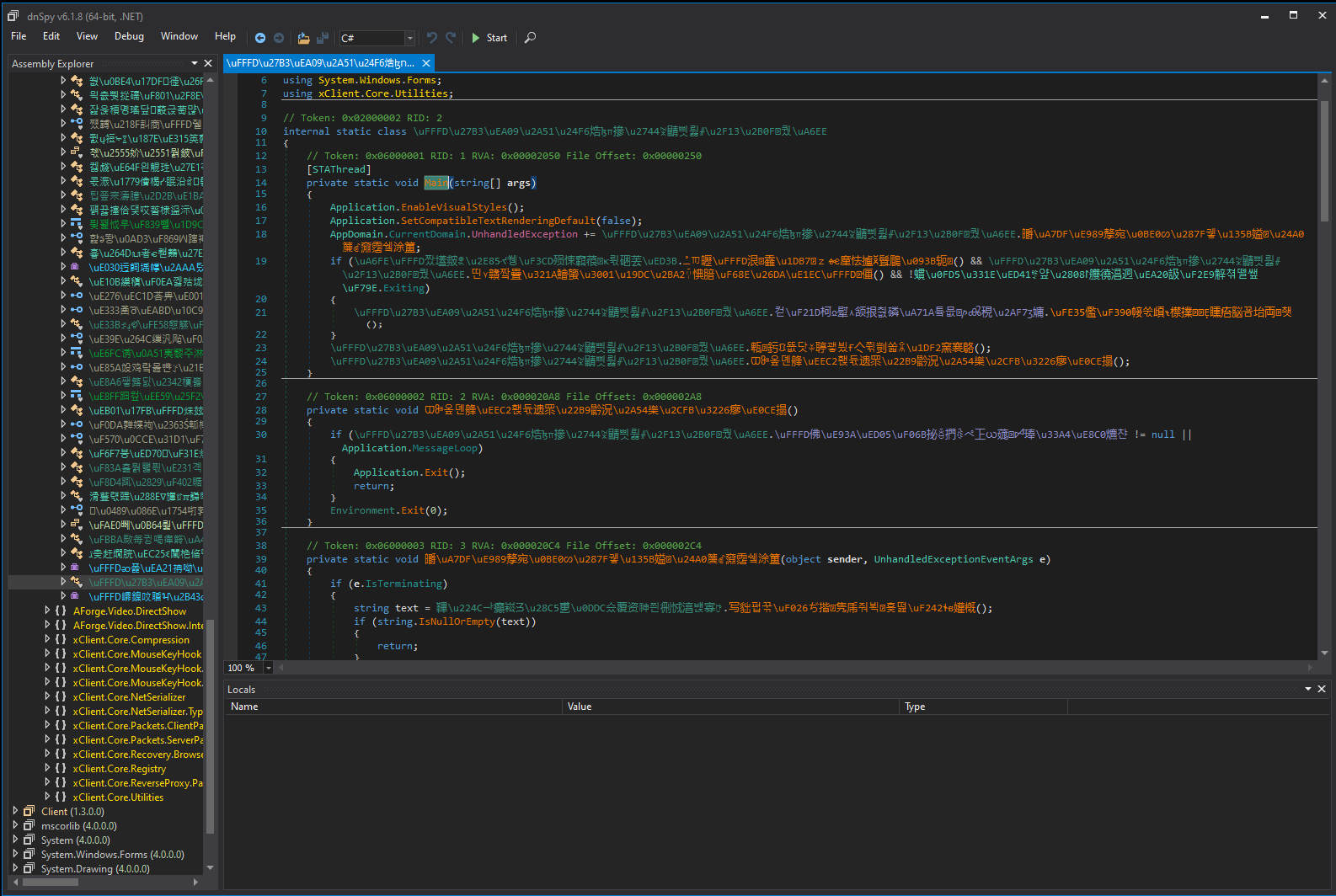Click xClient.Core.Utilities using reference
Viewport: 1336px width, 896px height.
pos(383,93)
